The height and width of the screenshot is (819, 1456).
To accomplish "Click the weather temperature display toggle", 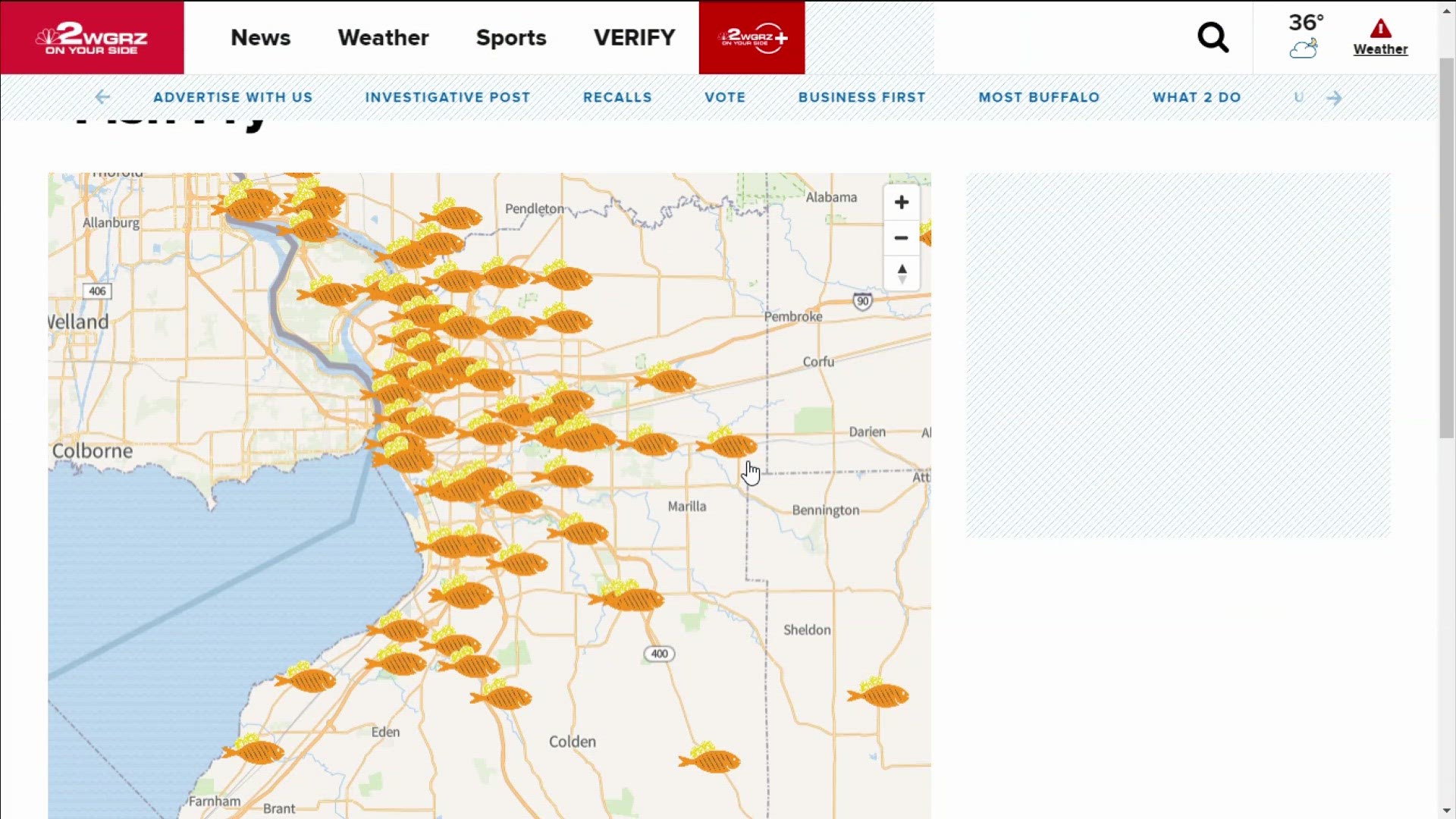I will [x=1306, y=36].
